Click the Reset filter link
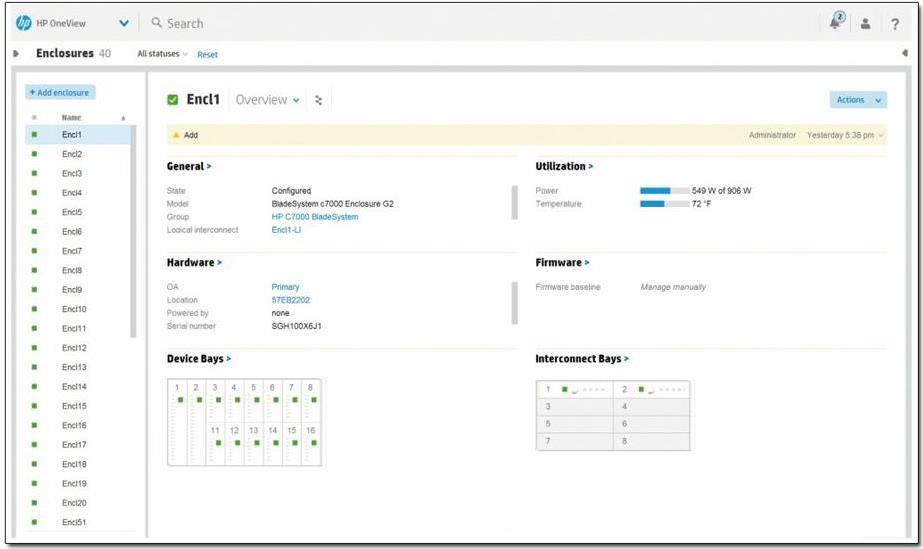This screenshot has height=549, width=923. [207, 55]
